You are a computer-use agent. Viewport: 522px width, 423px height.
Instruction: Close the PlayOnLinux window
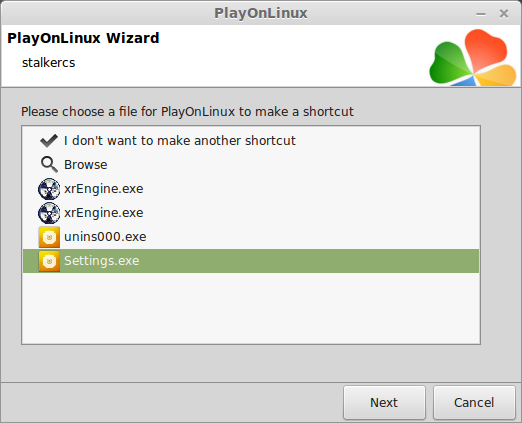click(504, 14)
